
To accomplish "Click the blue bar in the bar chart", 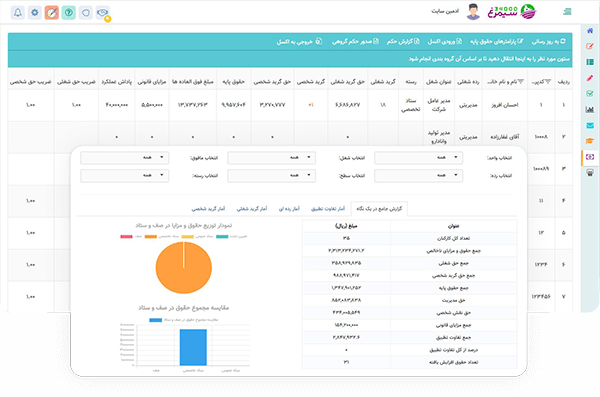I will point(193,347).
